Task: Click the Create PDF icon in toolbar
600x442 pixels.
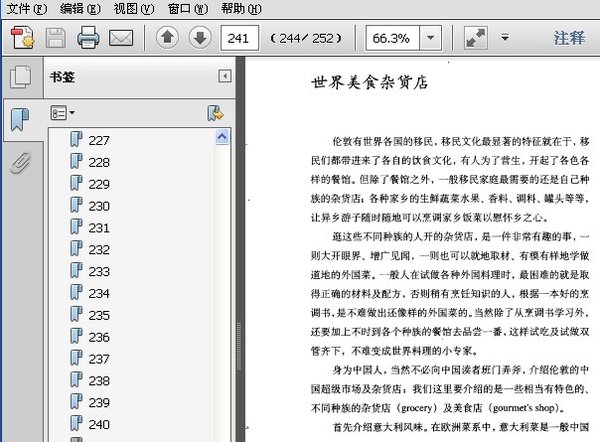Action: pos(22,38)
